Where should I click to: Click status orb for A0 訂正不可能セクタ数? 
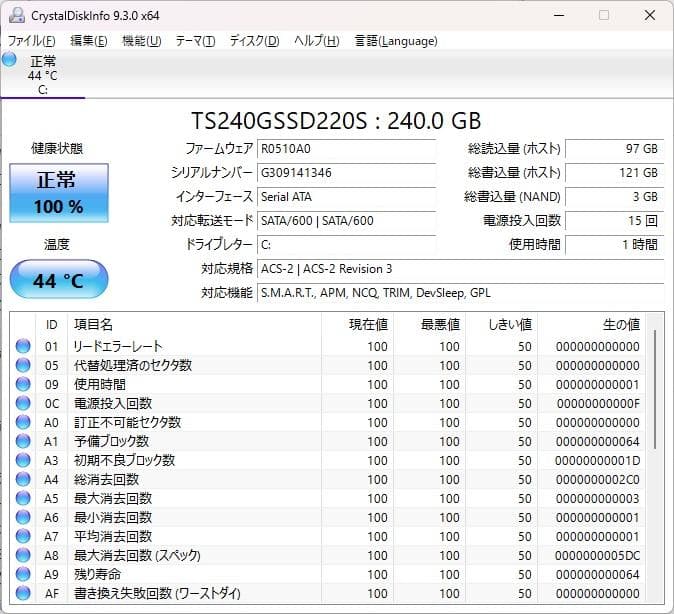point(23,422)
